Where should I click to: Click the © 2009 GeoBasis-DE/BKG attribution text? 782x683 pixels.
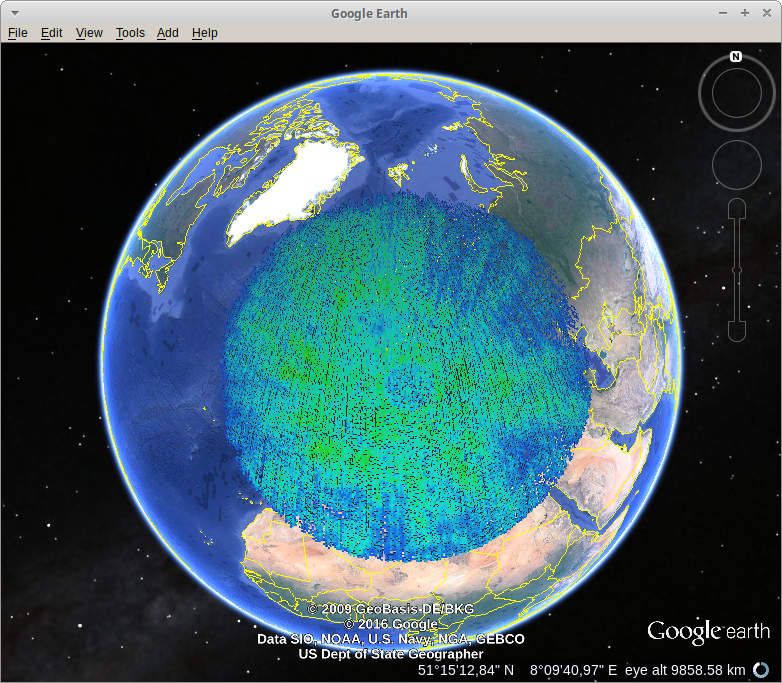[x=391, y=609]
